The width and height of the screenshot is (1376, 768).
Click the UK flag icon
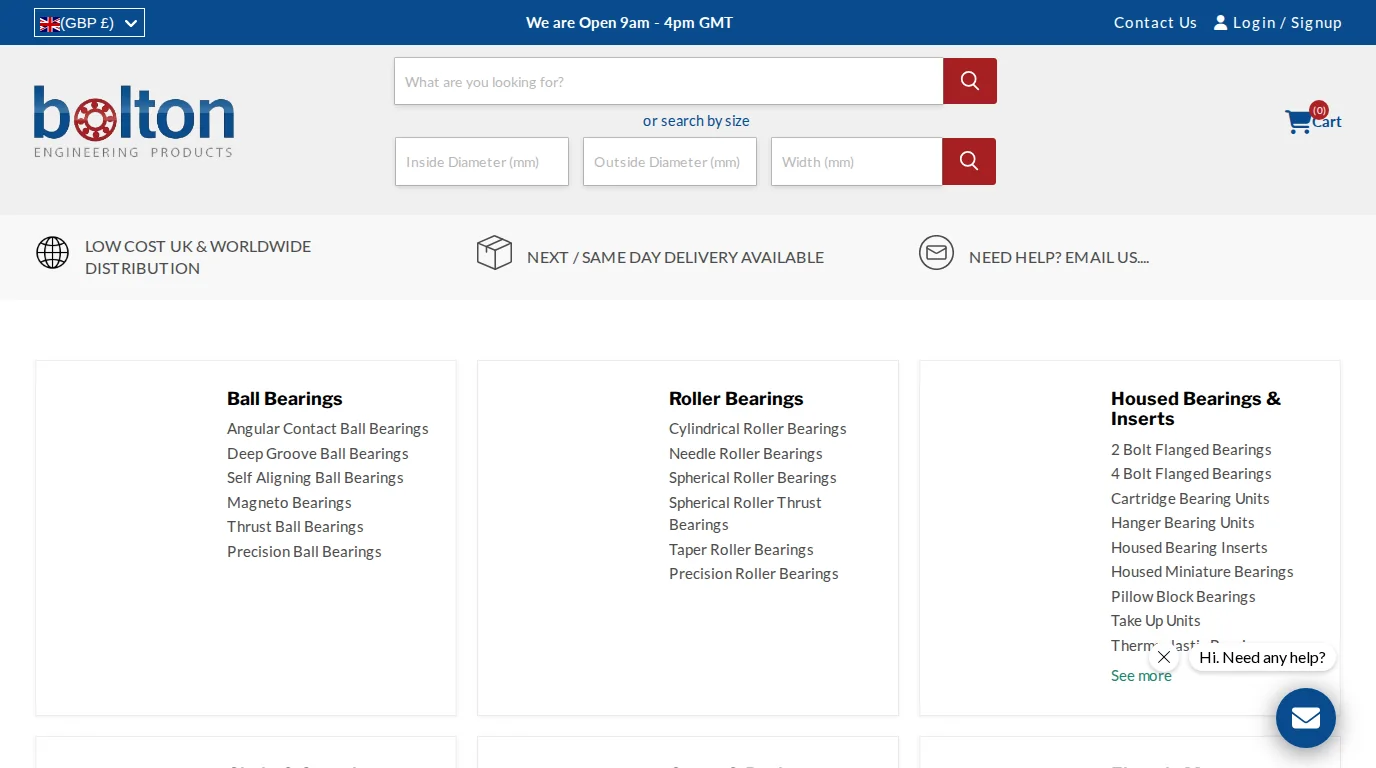coord(50,23)
